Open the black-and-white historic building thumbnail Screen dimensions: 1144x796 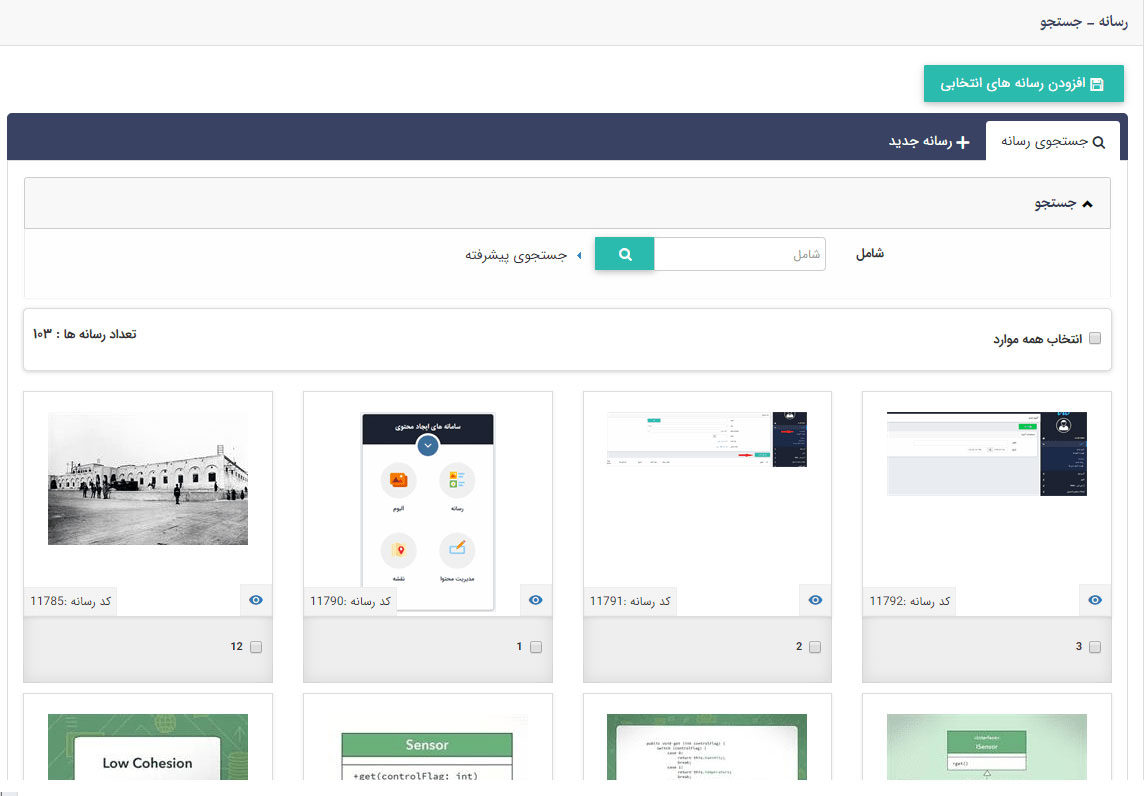point(148,479)
